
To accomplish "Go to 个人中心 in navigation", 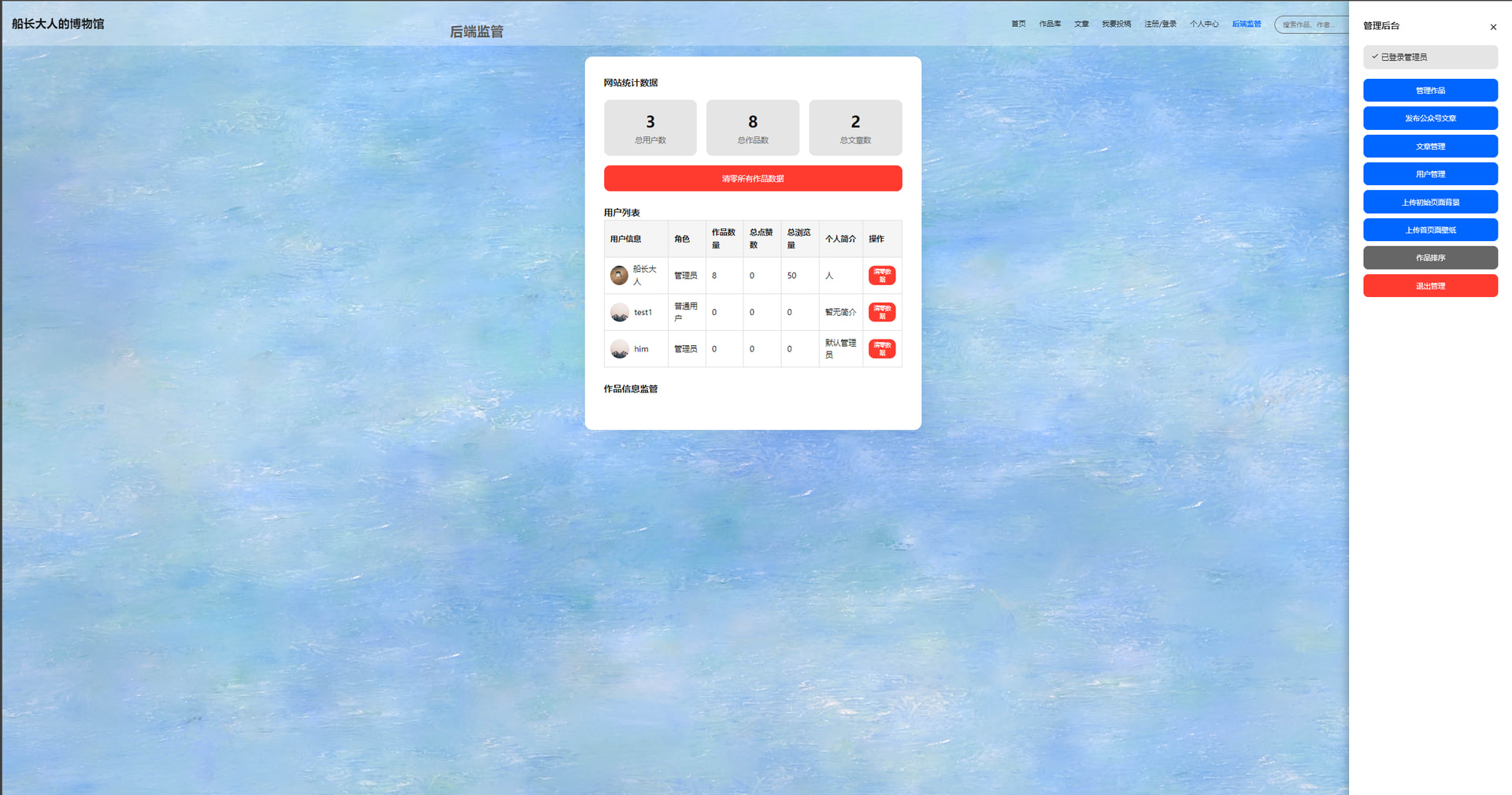I will [x=1204, y=24].
